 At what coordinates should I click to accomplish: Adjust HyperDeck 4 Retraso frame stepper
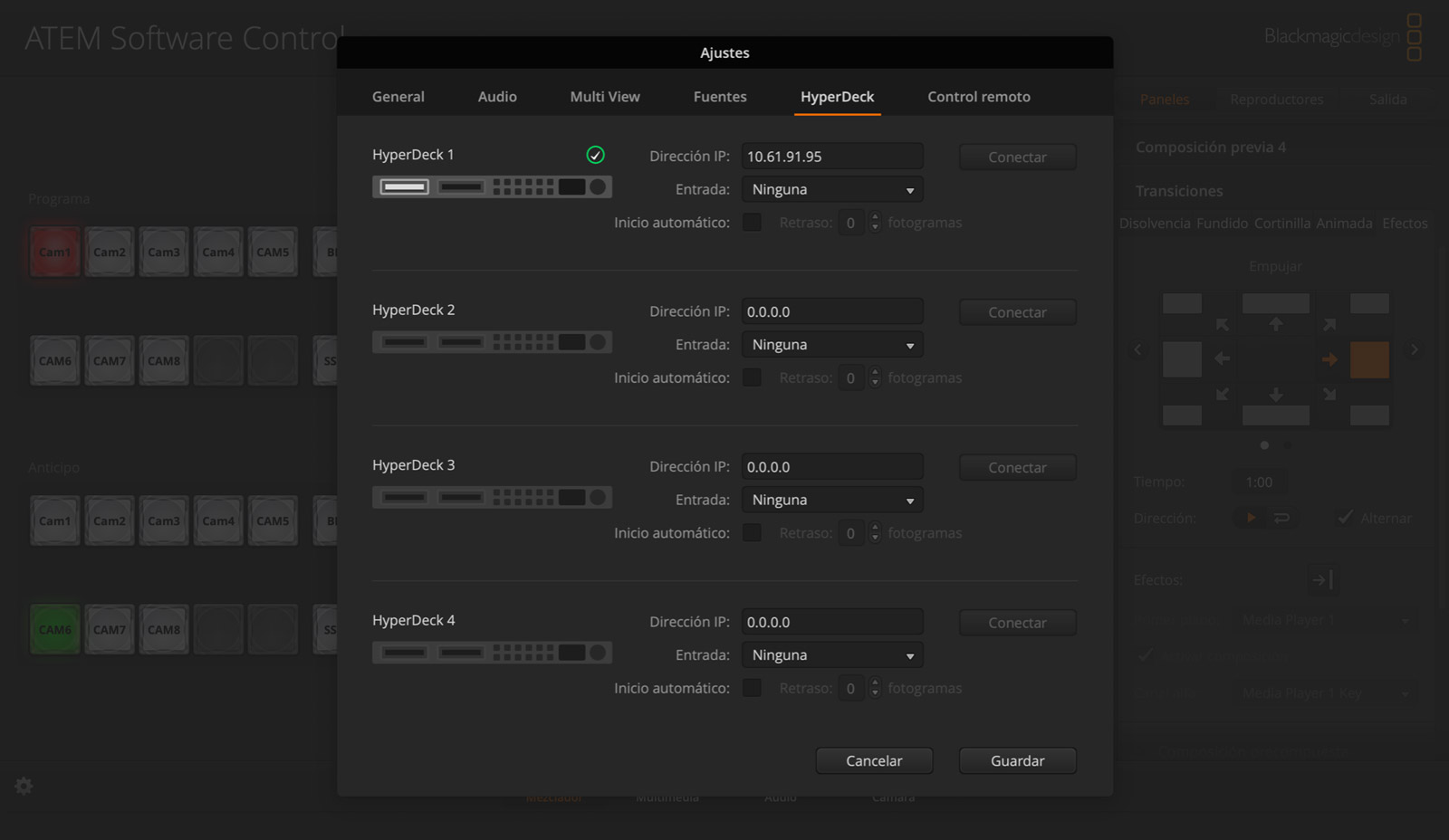(x=875, y=688)
